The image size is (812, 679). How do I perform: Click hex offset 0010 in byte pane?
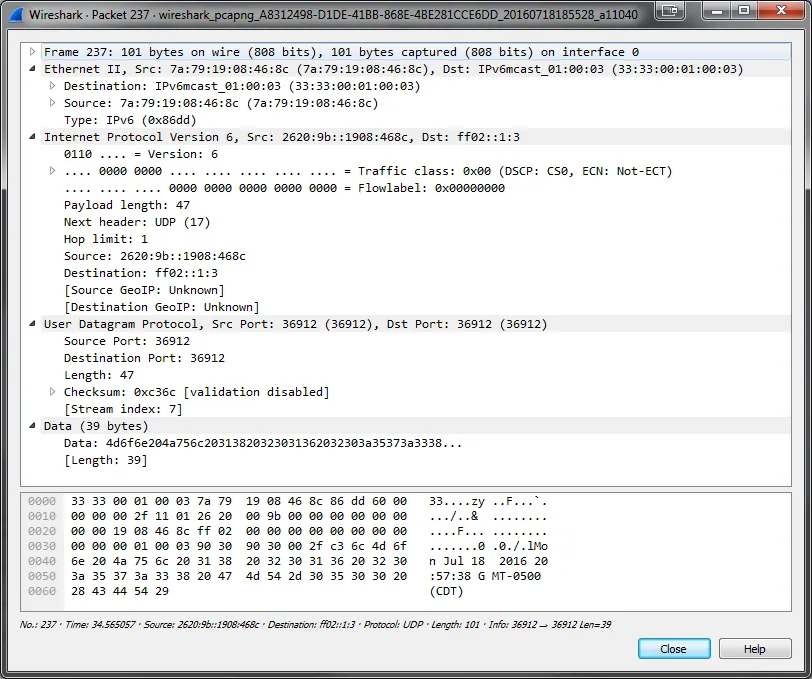point(42,516)
